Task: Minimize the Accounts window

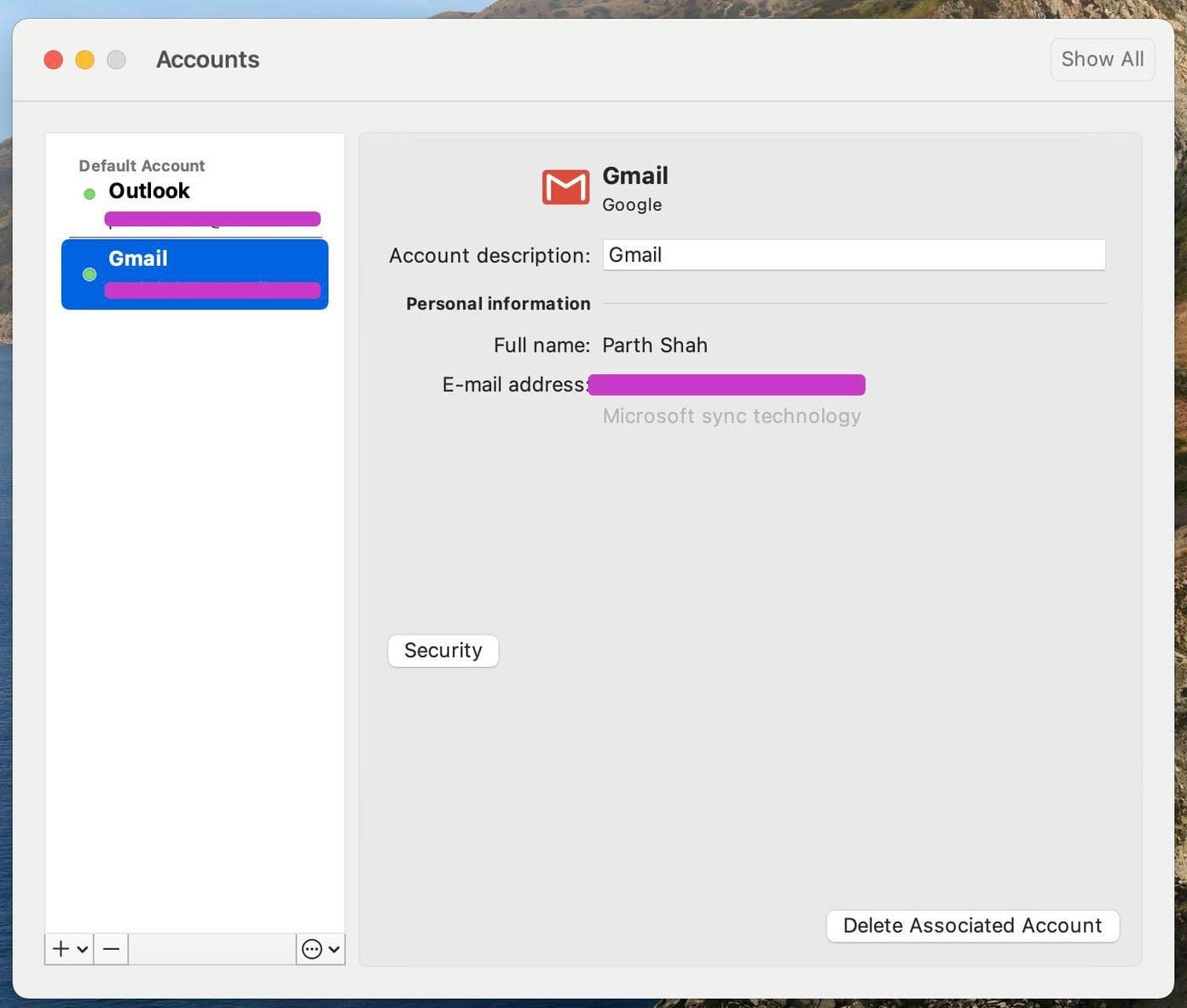Action: coord(85,60)
